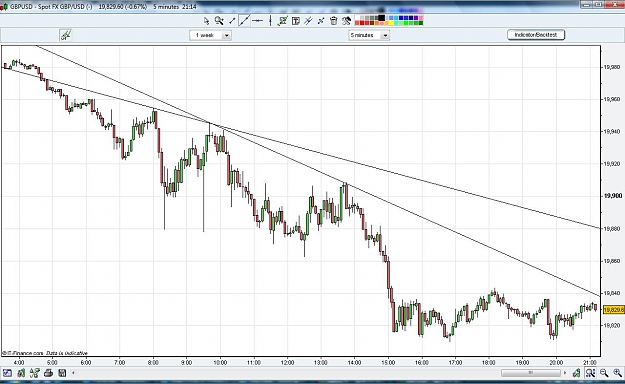The height and width of the screenshot is (384, 625).
Task: Print the chart using printer icon
Action: [x=48, y=373]
